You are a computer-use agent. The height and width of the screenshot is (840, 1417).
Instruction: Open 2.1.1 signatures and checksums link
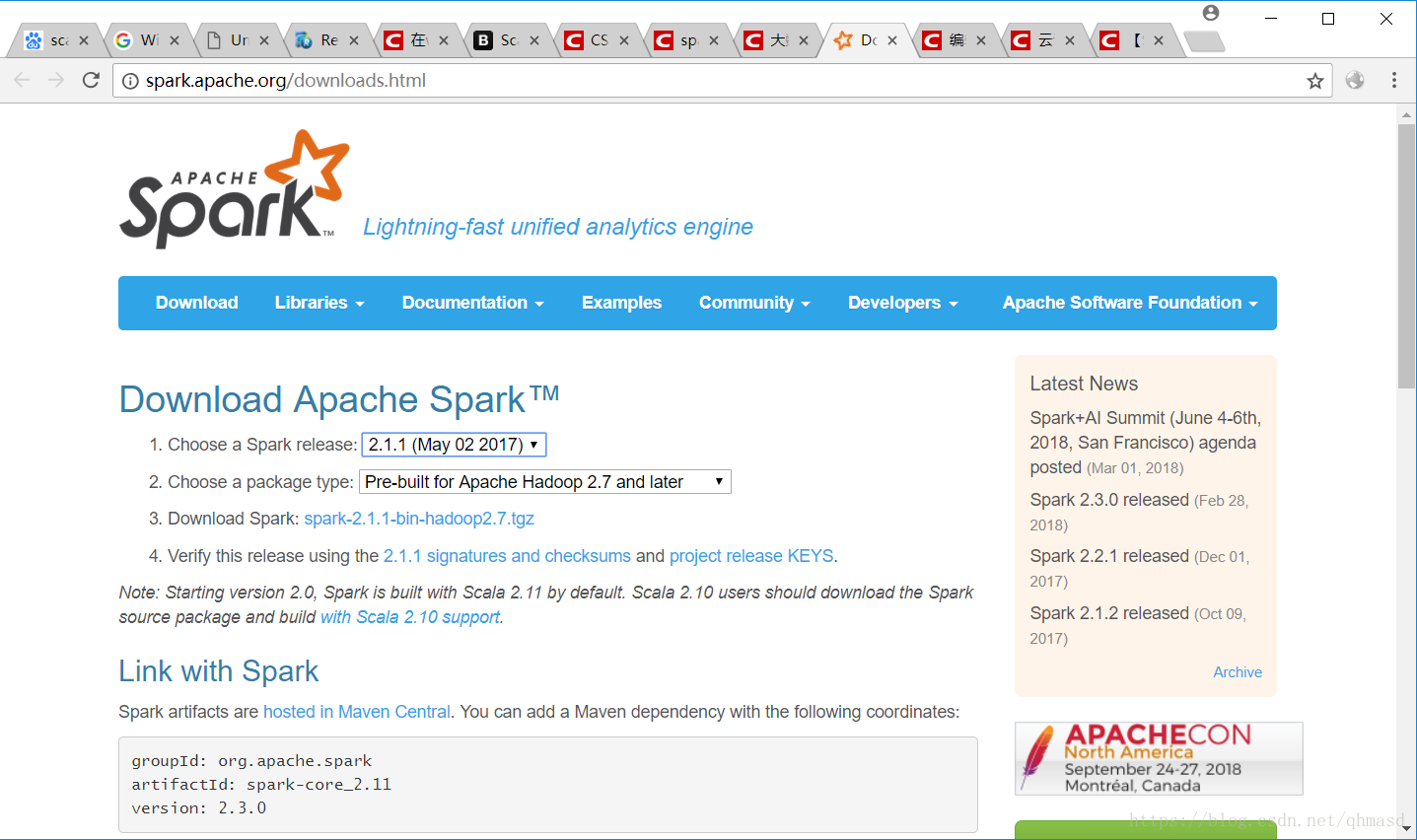(507, 556)
